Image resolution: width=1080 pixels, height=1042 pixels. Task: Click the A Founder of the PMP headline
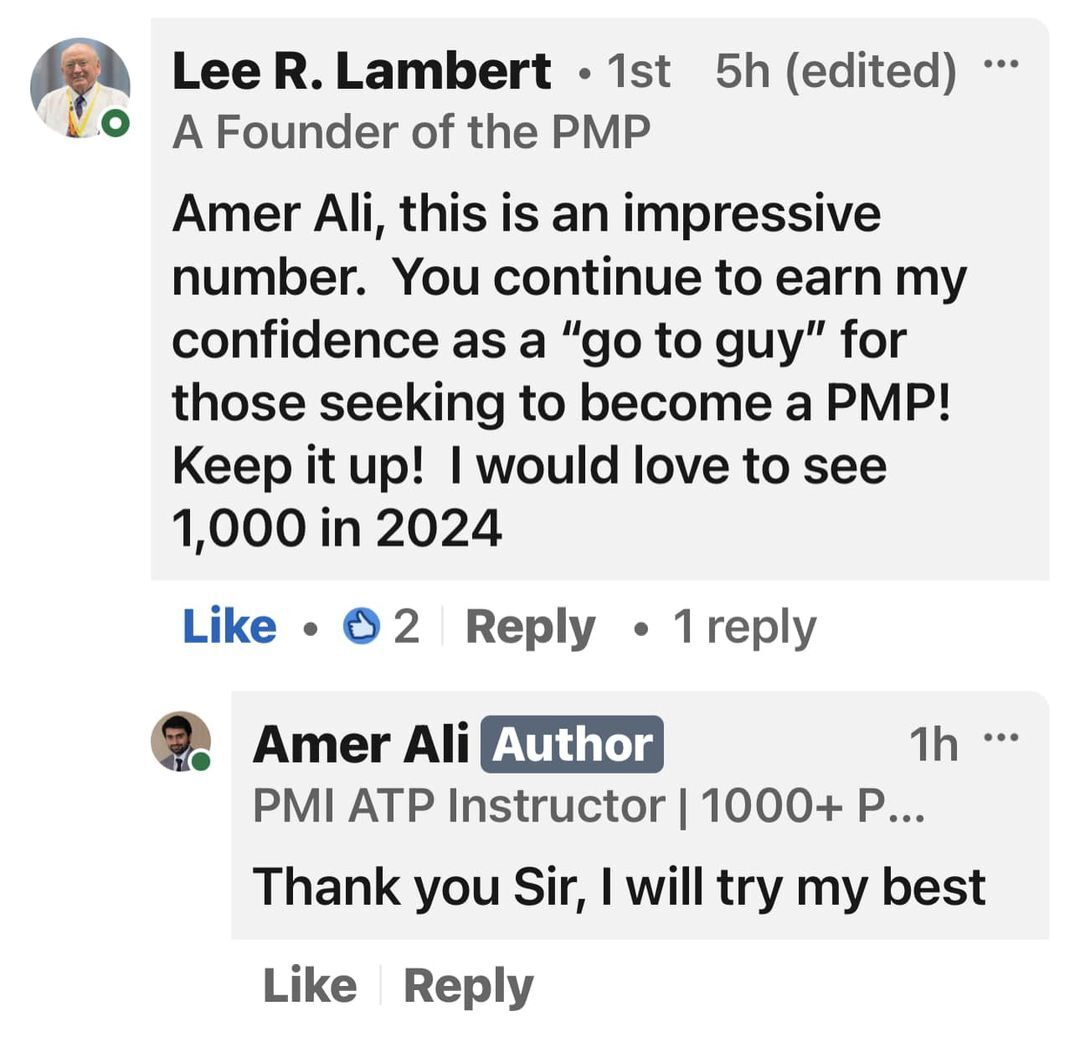click(x=411, y=132)
